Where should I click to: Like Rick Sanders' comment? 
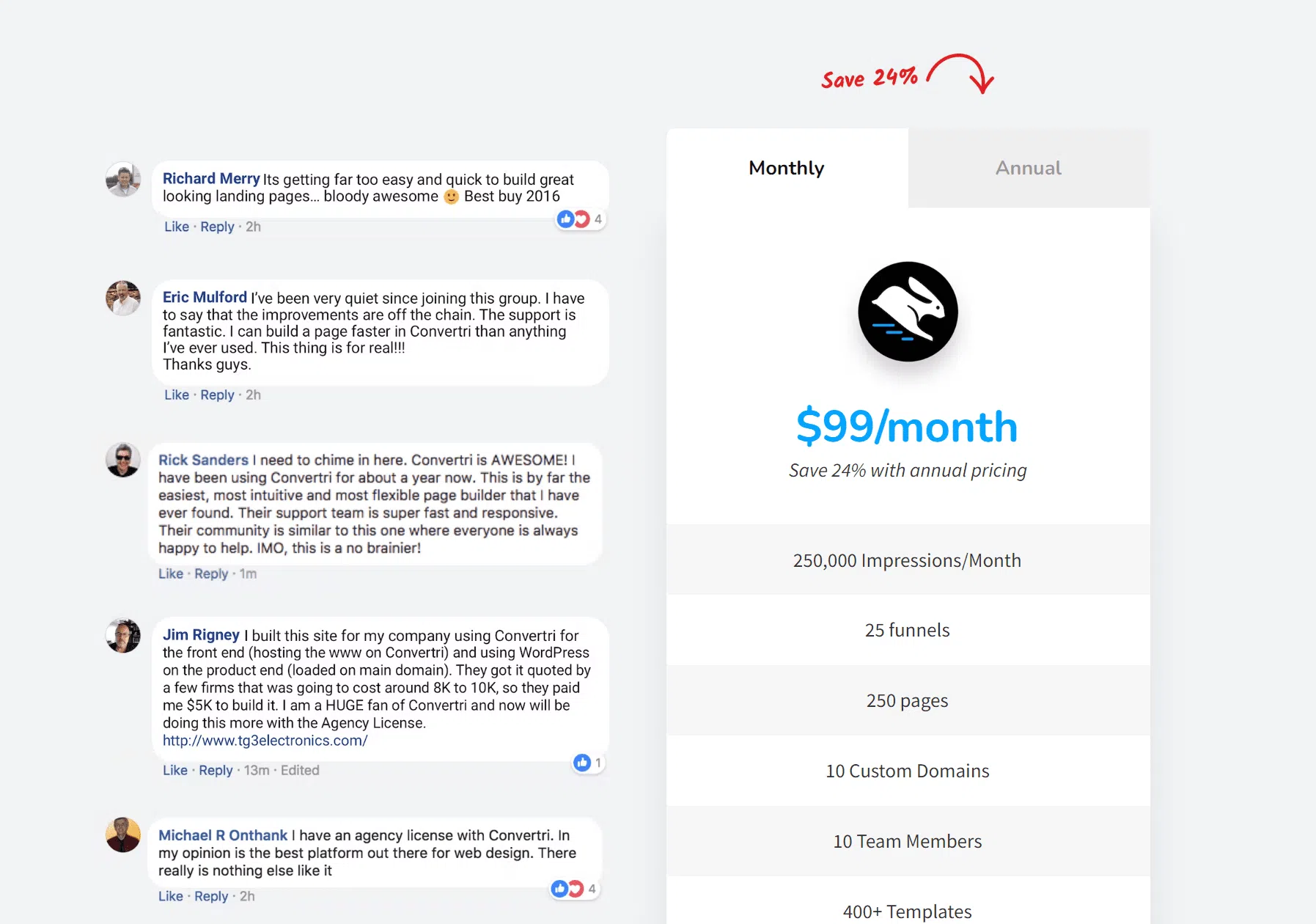click(x=171, y=573)
